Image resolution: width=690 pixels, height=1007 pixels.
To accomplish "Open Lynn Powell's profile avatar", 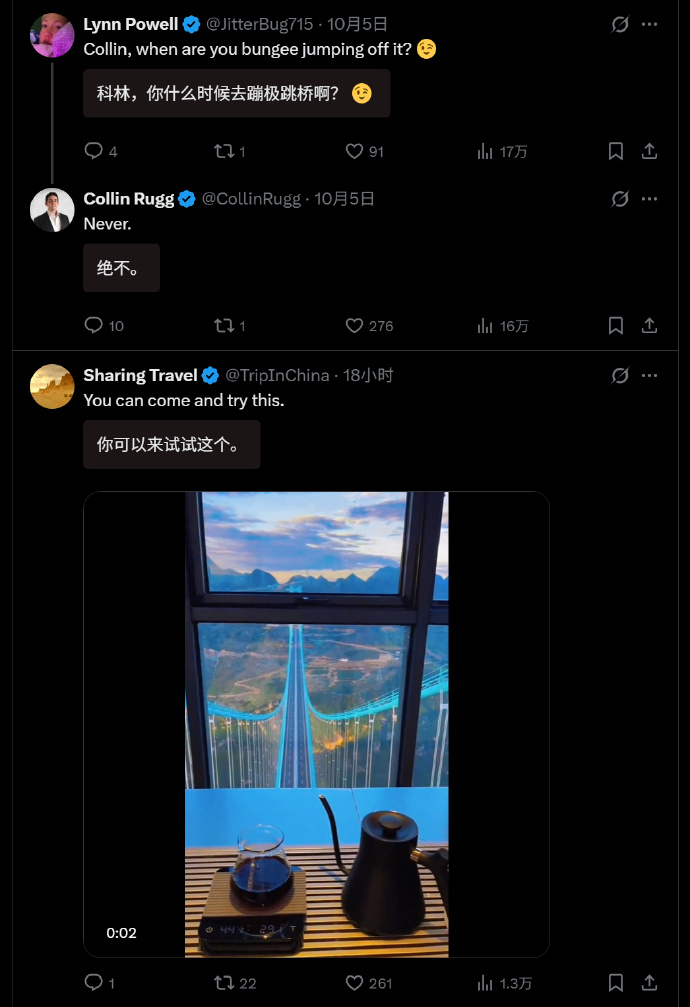I will pos(52,35).
